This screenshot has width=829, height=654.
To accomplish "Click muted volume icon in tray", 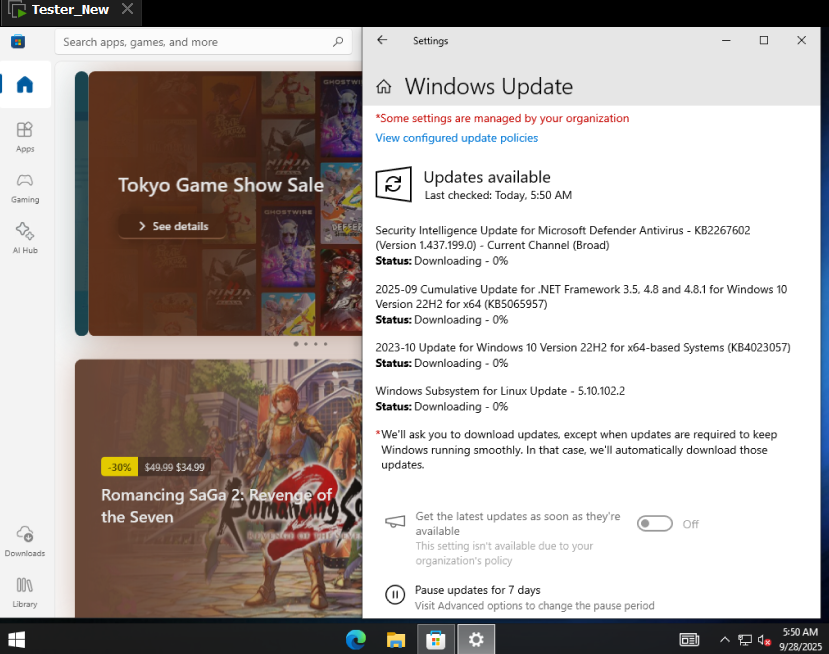I will coord(764,640).
